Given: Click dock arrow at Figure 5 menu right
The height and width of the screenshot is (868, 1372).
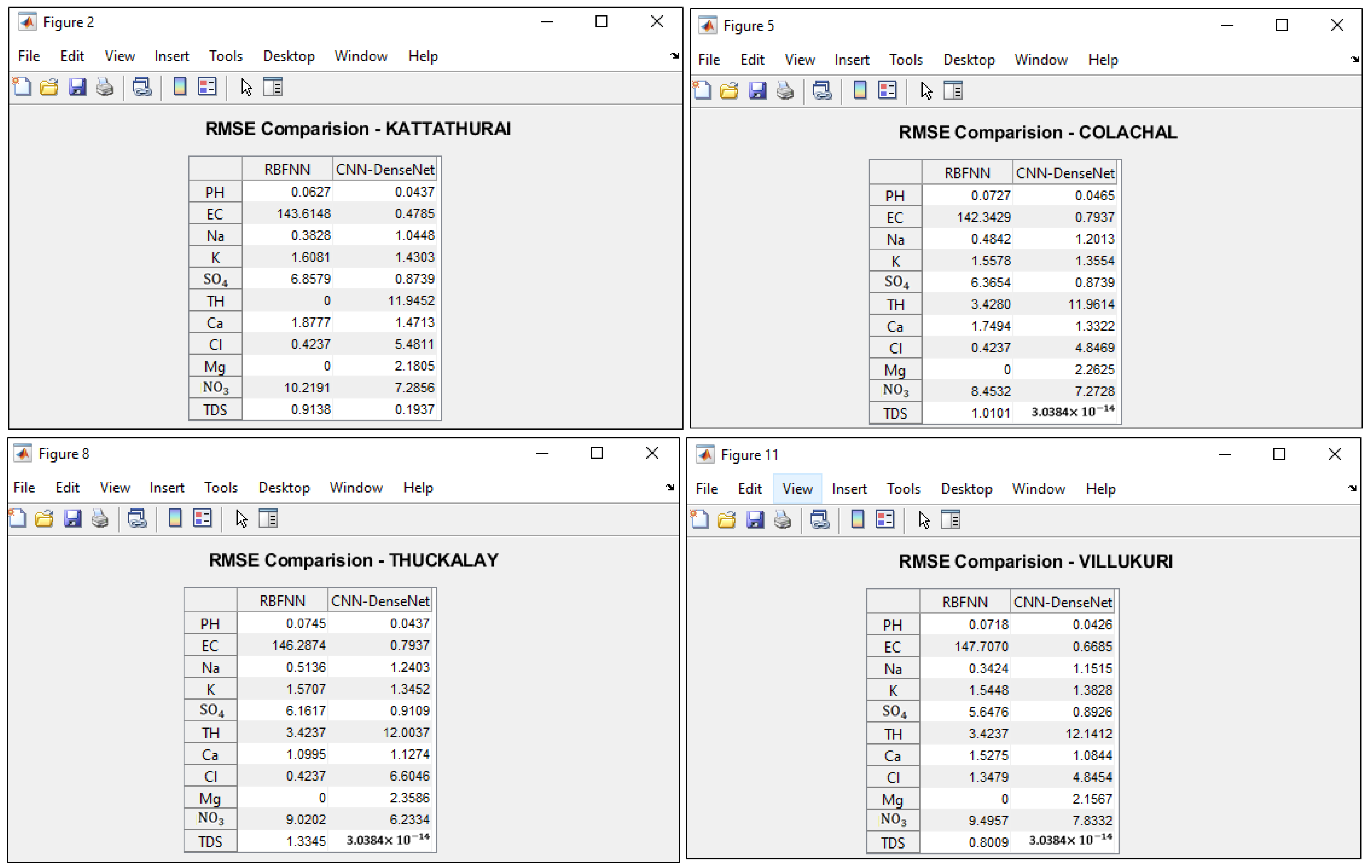Looking at the screenshot, I should pos(1354,59).
